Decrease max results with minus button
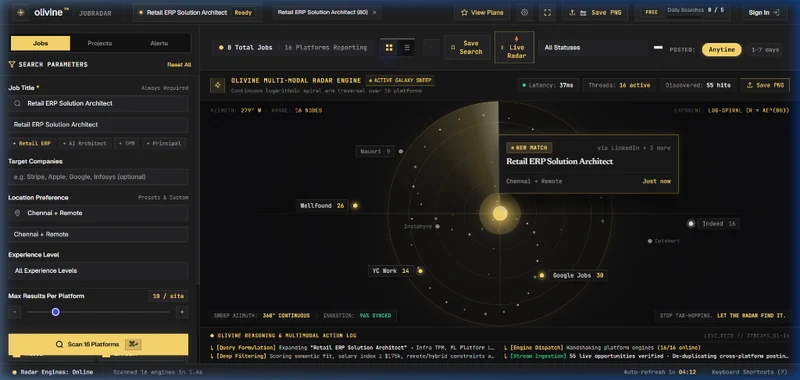Image resolution: width=800 pixels, height=380 pixels. point(14,312)
